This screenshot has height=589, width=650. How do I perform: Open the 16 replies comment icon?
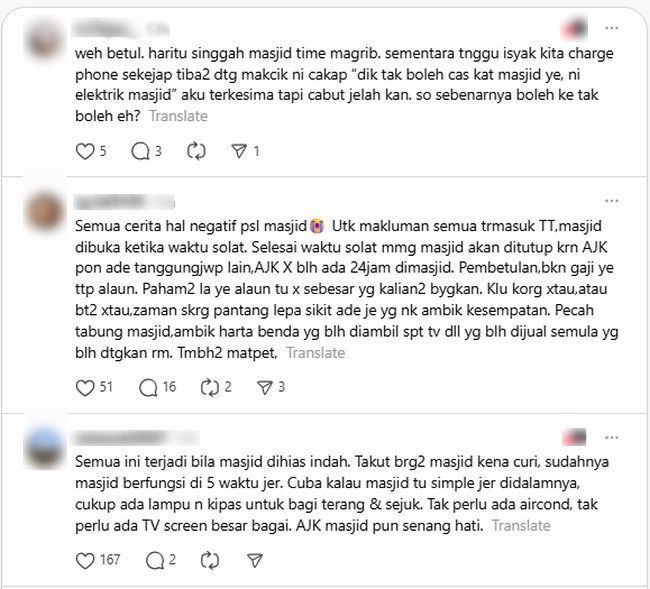click(x=148, y=388)
